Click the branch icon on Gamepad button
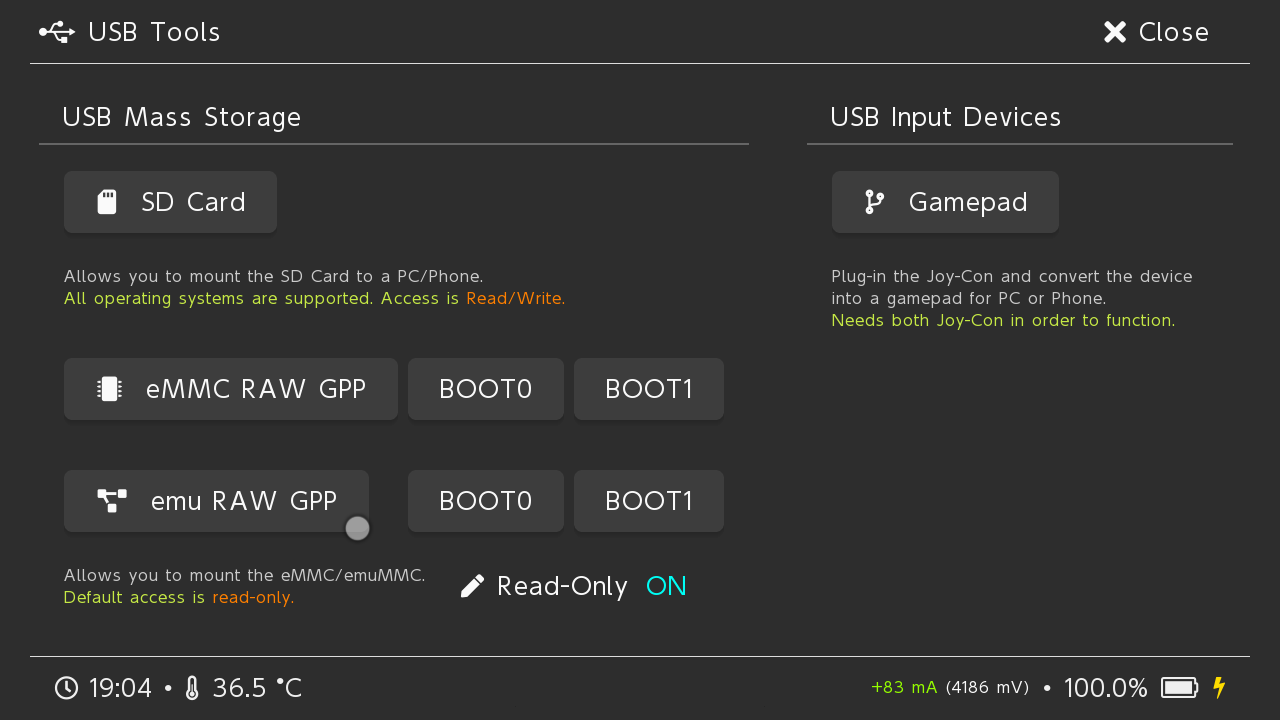Viewport: 1280px width, 720px height. (875, 202)
